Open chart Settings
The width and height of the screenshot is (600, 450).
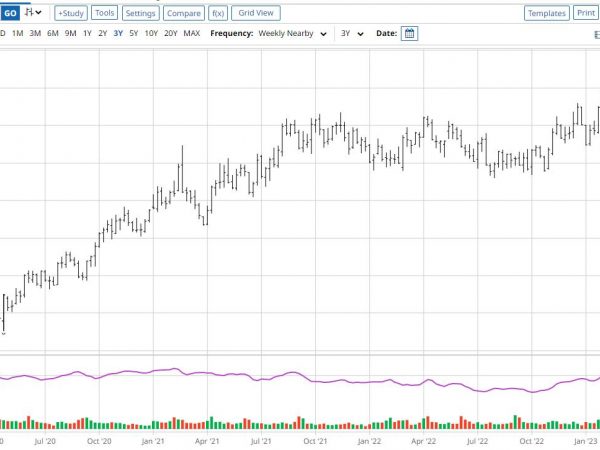(x=140, y=13)
